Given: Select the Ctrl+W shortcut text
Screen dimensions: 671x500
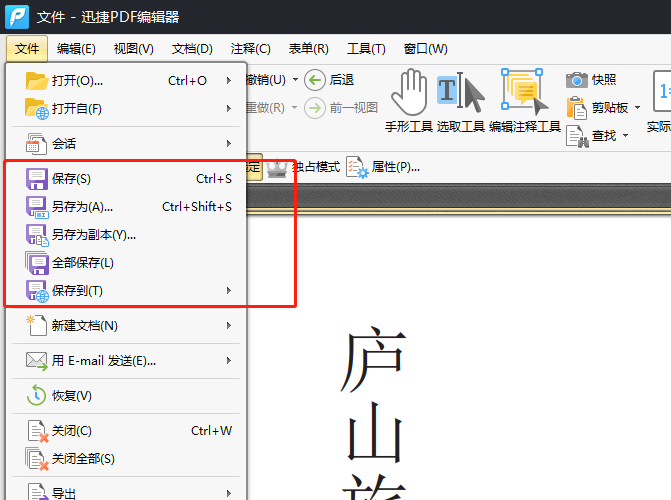Looking at the screenshot, I should point(211,430).
